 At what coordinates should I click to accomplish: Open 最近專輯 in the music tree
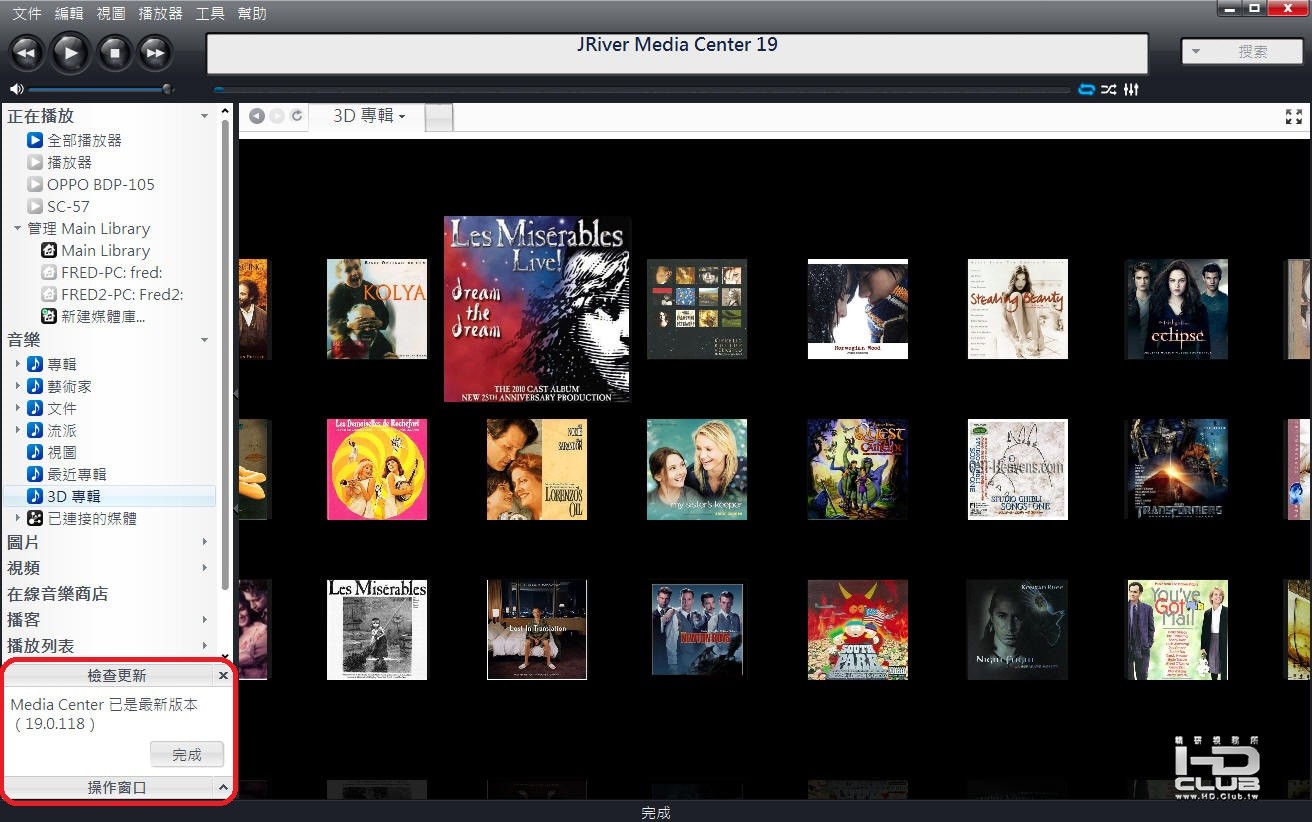pos(66,474)
